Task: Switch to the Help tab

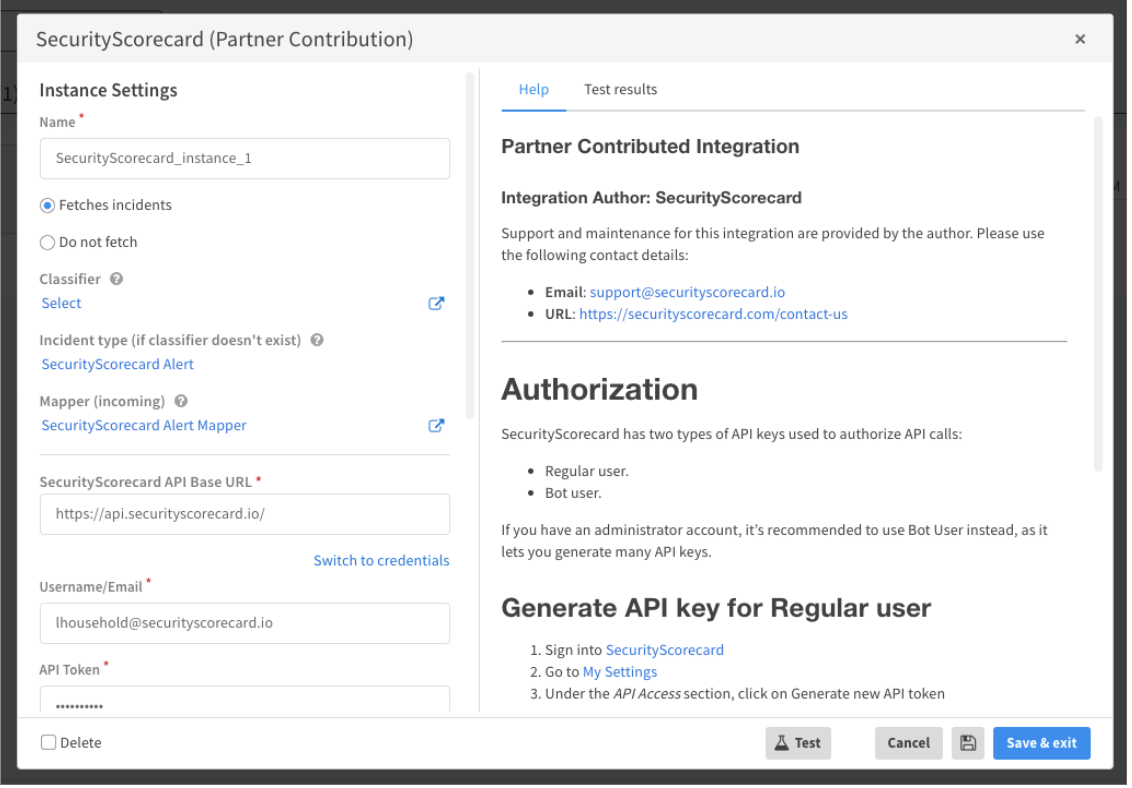Action: pyautogui.click(x=536, y=89)
